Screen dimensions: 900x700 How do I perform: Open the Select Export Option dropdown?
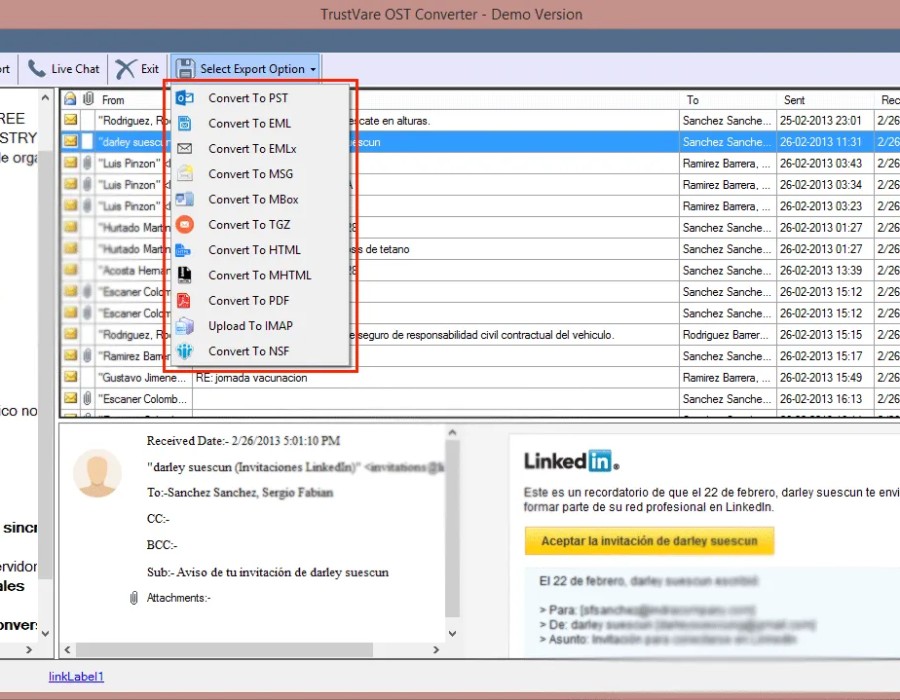tap(246, 69)
